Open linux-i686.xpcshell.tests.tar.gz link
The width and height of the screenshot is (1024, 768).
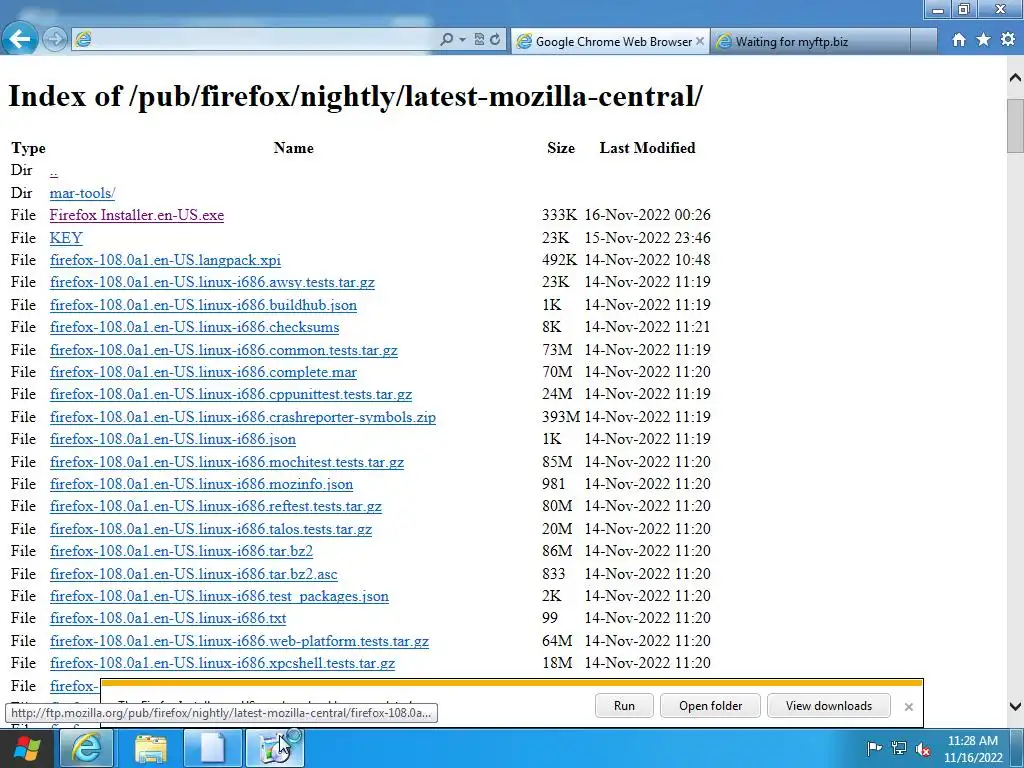222,664
